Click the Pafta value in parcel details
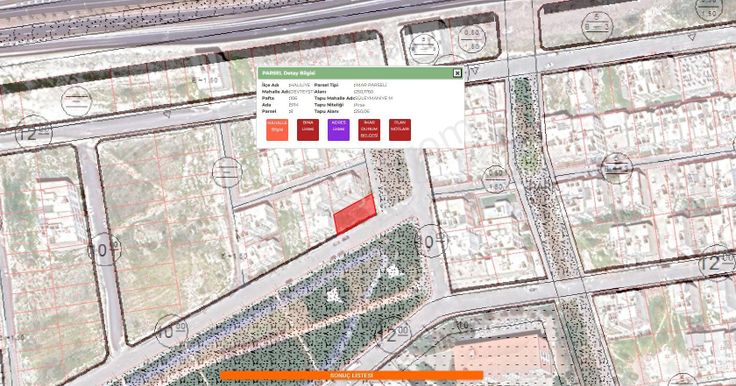736x386 pixels. coord(293,98)
